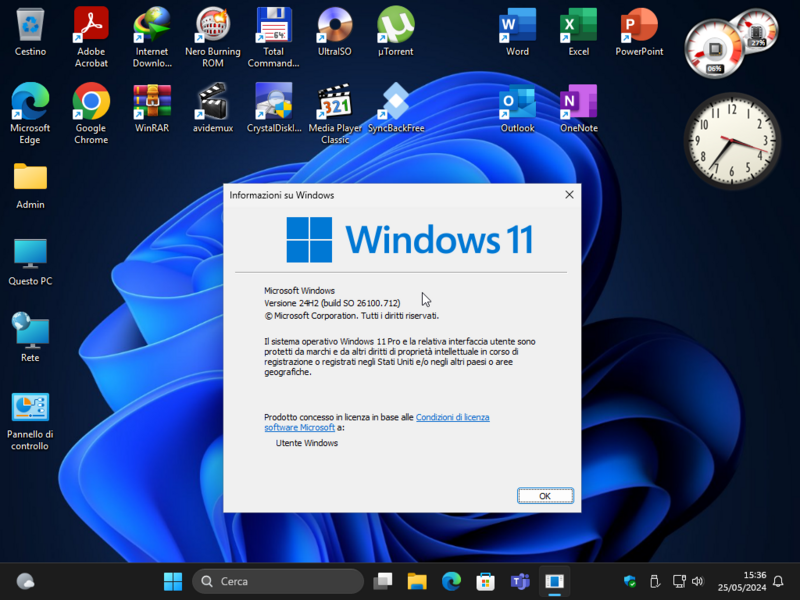Click the Utente Windows text
Image resolution: width=800 pixels, height=600 pixels.
point(307,443)
